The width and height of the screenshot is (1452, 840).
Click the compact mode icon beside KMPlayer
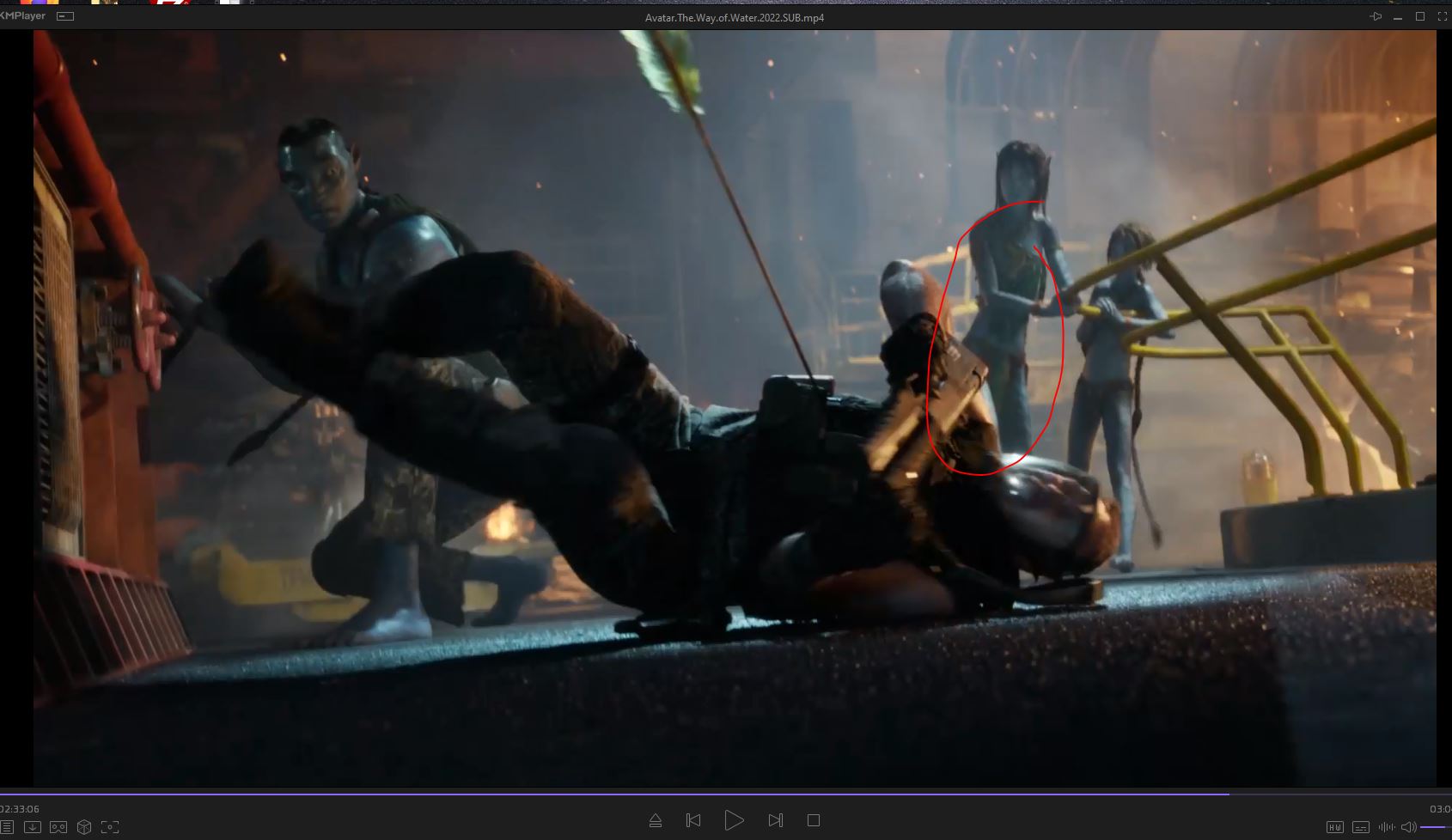tap(65, 16)
